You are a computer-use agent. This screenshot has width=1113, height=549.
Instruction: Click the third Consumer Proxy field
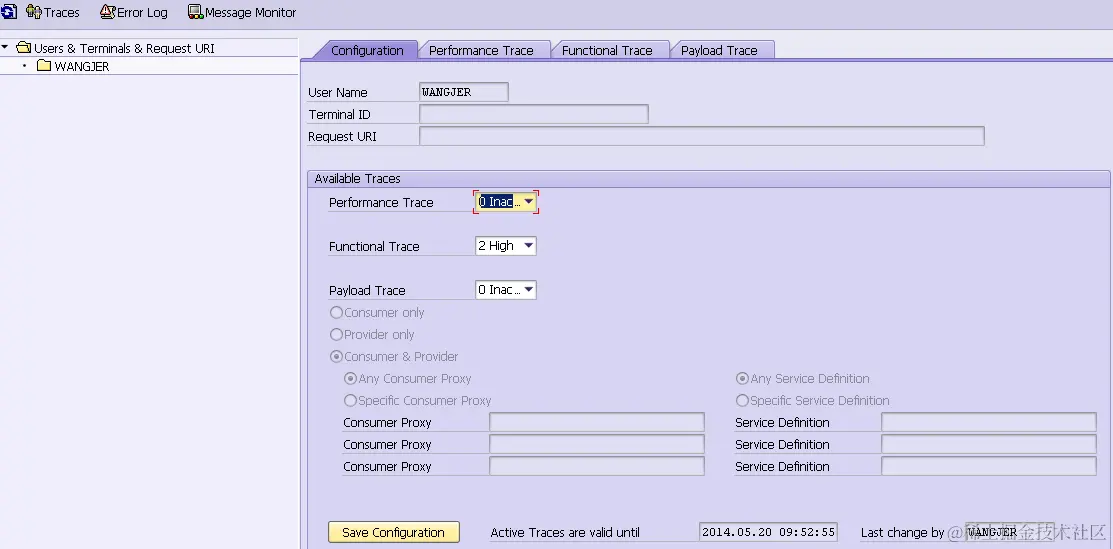[x=597, y=466]
